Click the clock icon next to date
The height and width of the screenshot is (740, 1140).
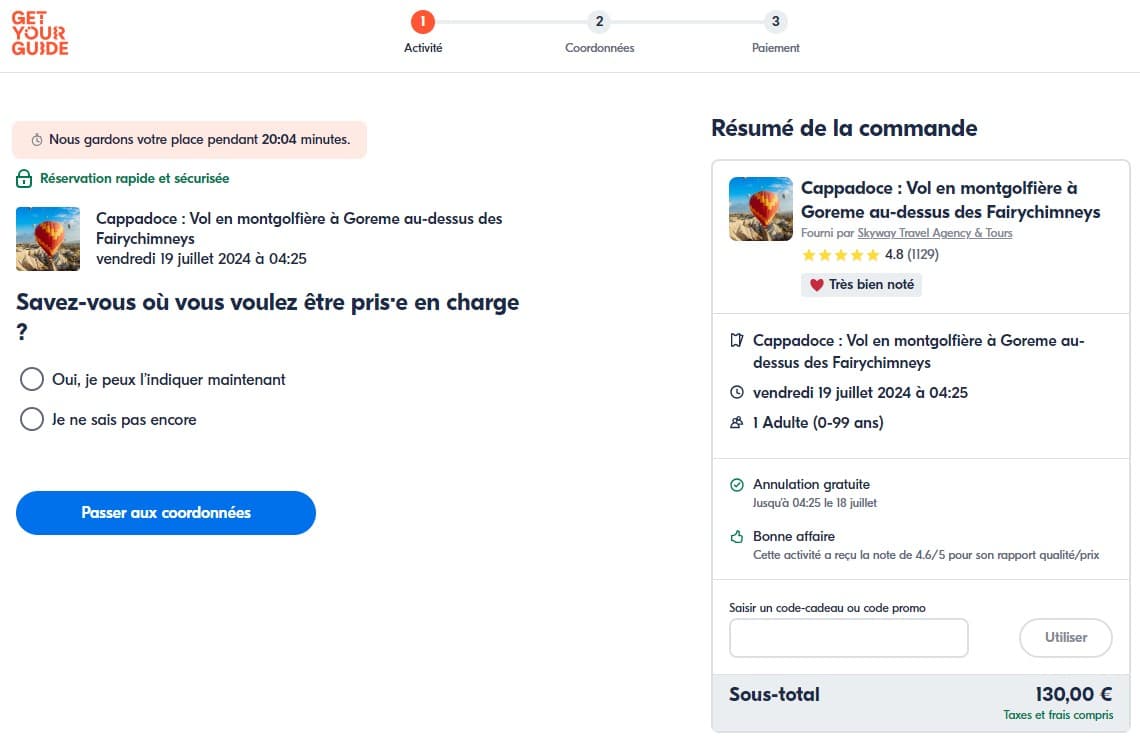tap(737, 393)
